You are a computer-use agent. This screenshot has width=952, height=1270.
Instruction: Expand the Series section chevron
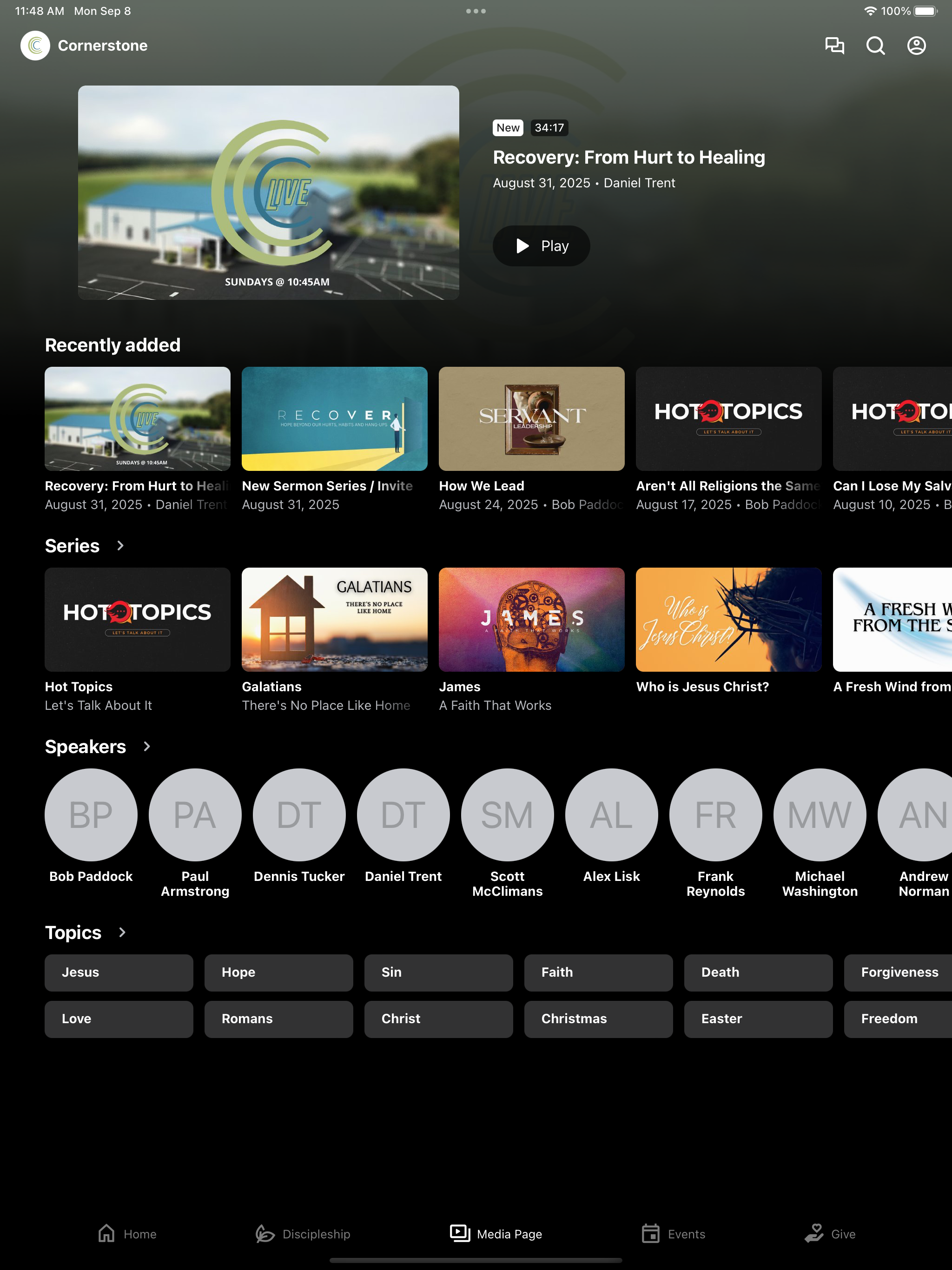click(120, 545)
